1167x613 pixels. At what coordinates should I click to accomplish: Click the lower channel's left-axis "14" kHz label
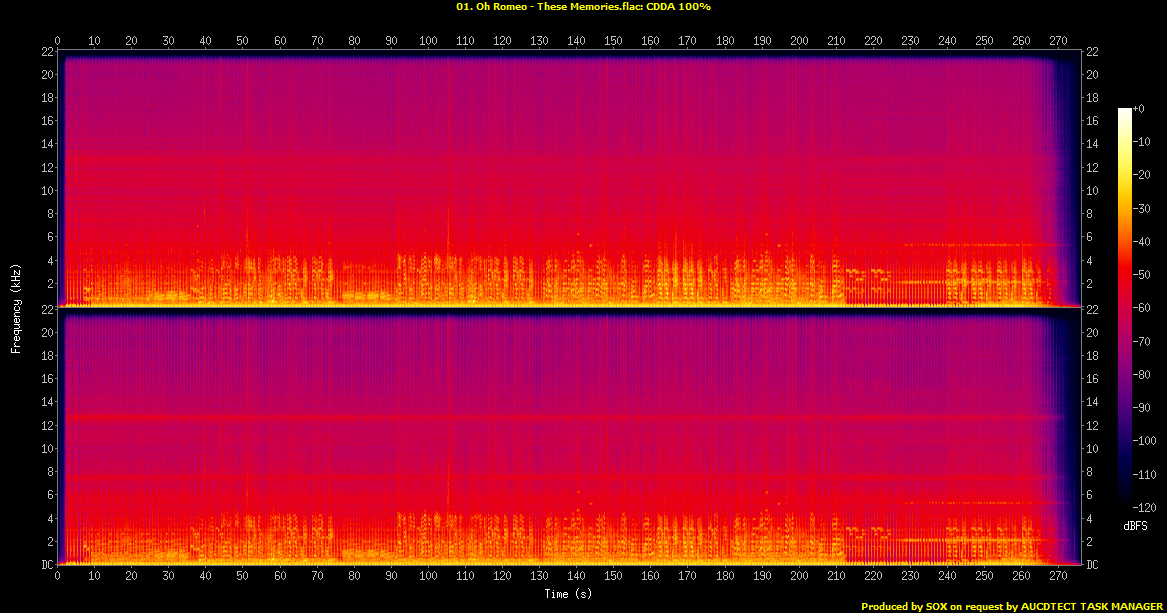pyautogui.click(x=48, y=402)
